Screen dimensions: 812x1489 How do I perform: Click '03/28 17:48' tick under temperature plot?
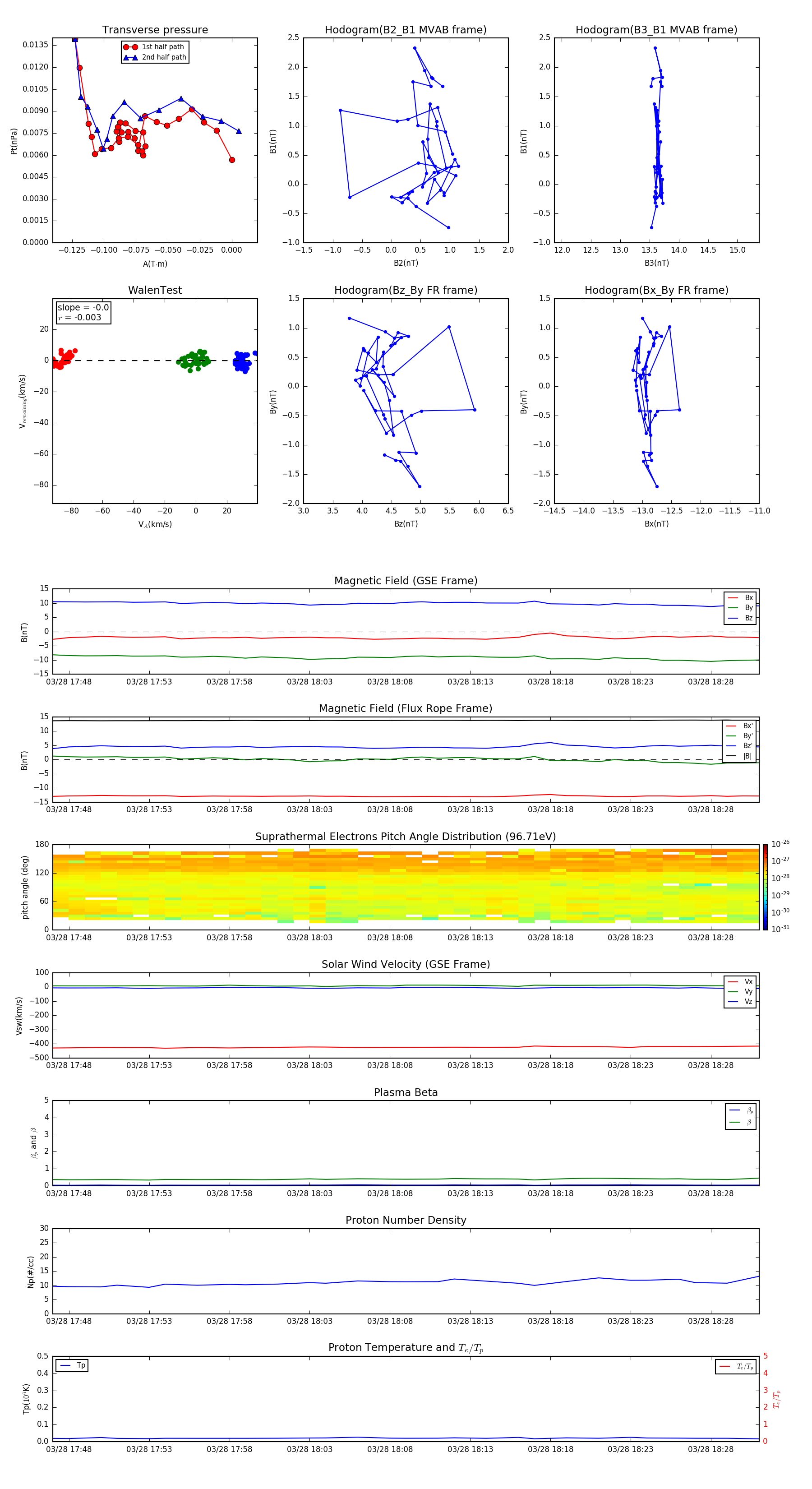[x=69, y=1449]
